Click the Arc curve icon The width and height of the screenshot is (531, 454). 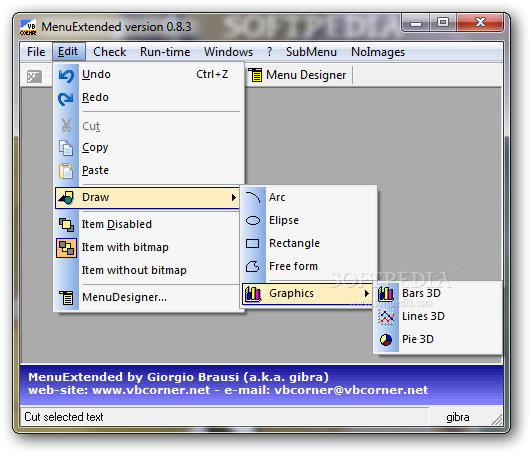click(x=253, y=197)
